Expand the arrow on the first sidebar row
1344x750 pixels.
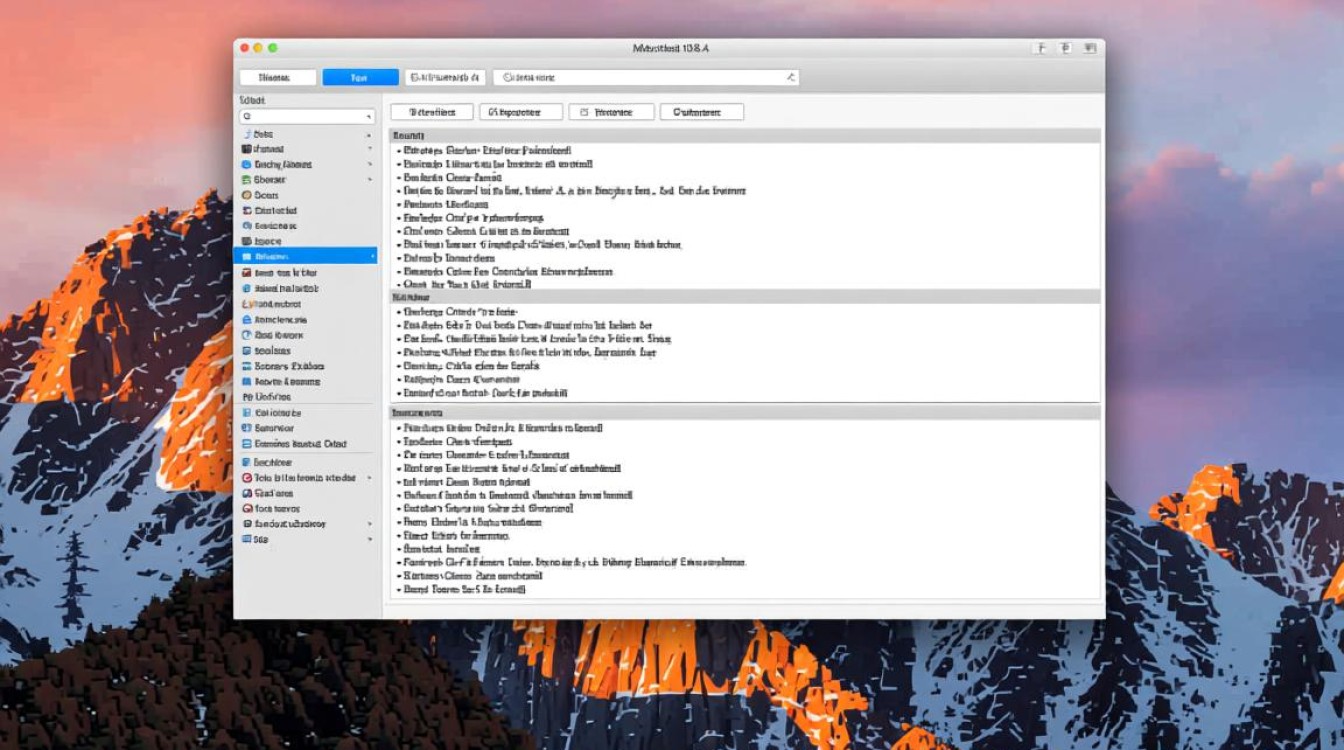pyautogui.click(x=369, y=134)
